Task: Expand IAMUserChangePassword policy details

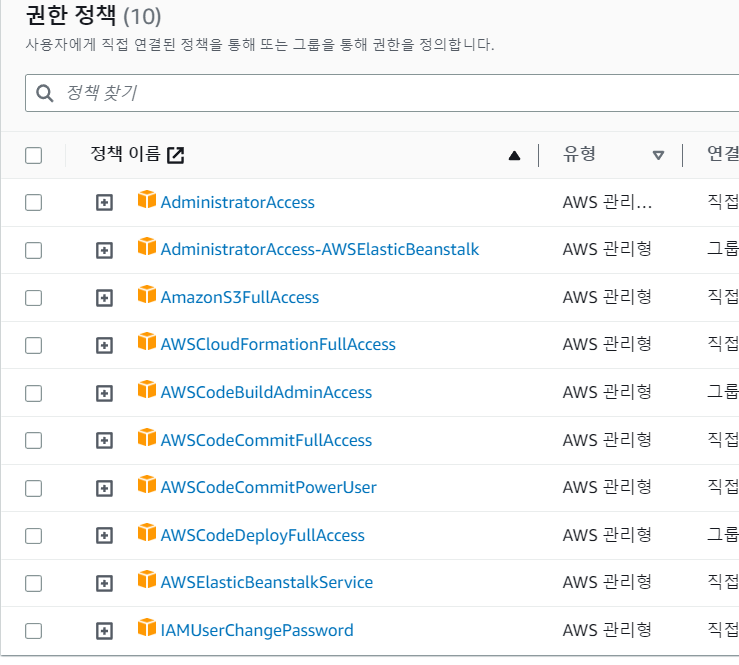Action: (x=104, y=631)
